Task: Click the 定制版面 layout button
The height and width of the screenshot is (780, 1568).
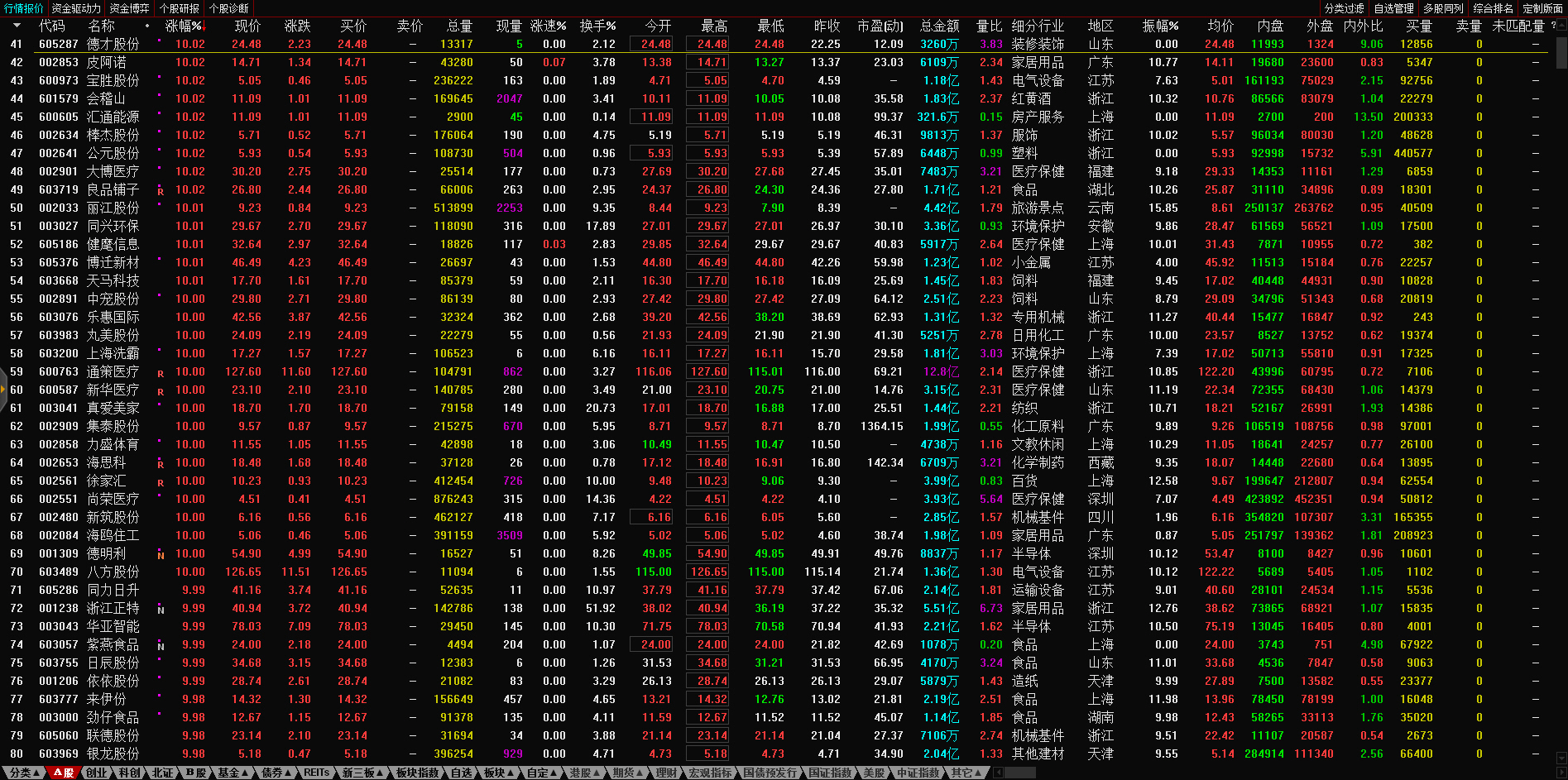Action: (x=1542, y=8)
